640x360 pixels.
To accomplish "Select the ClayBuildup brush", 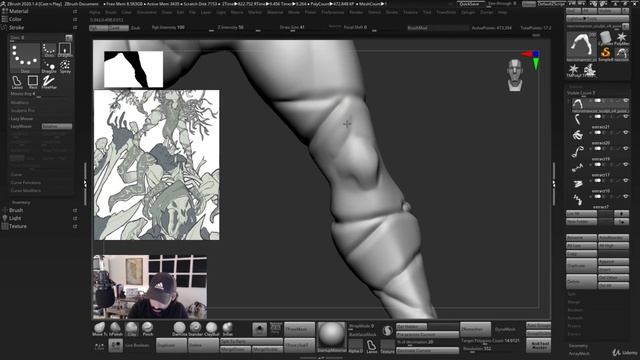I will point(211,329).
